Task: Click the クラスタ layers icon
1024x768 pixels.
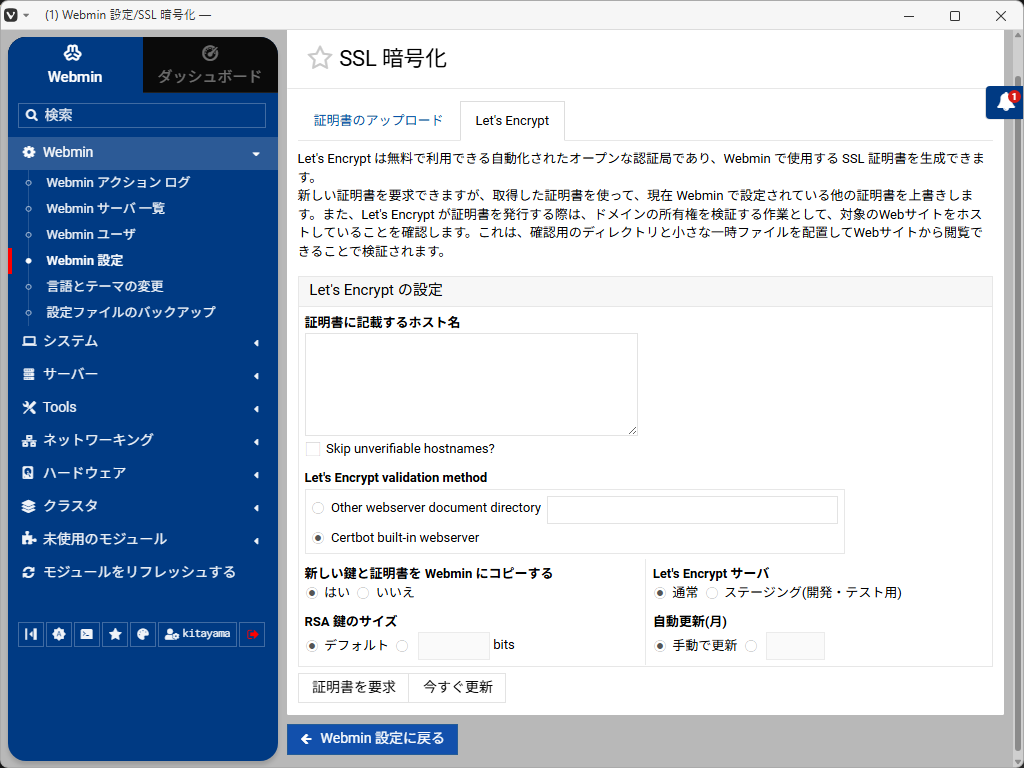Action: (29, 506)
